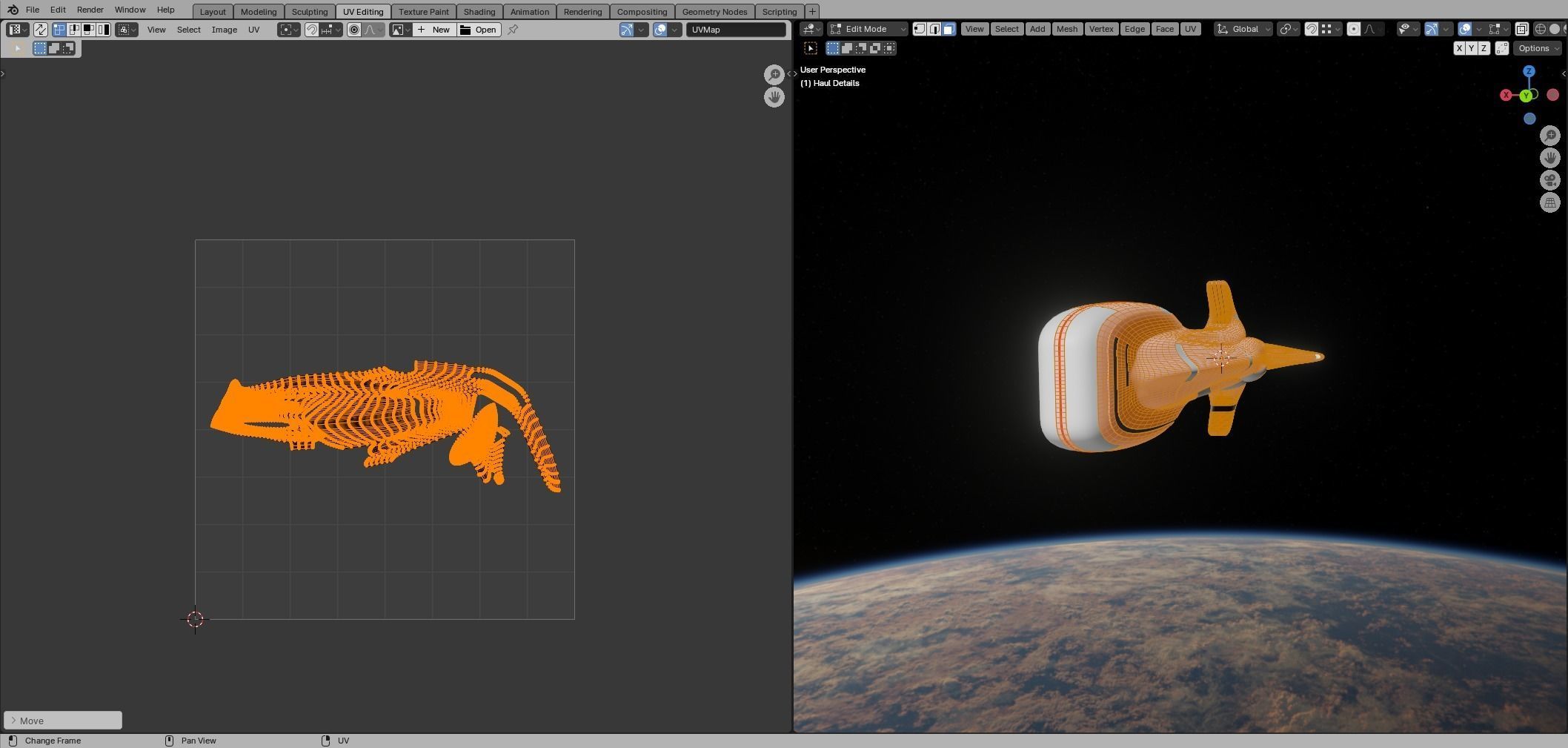Toggle snapping in the 3D viewport
This screenshot has height=748, width=1568.
click(x=1312, y=29)
